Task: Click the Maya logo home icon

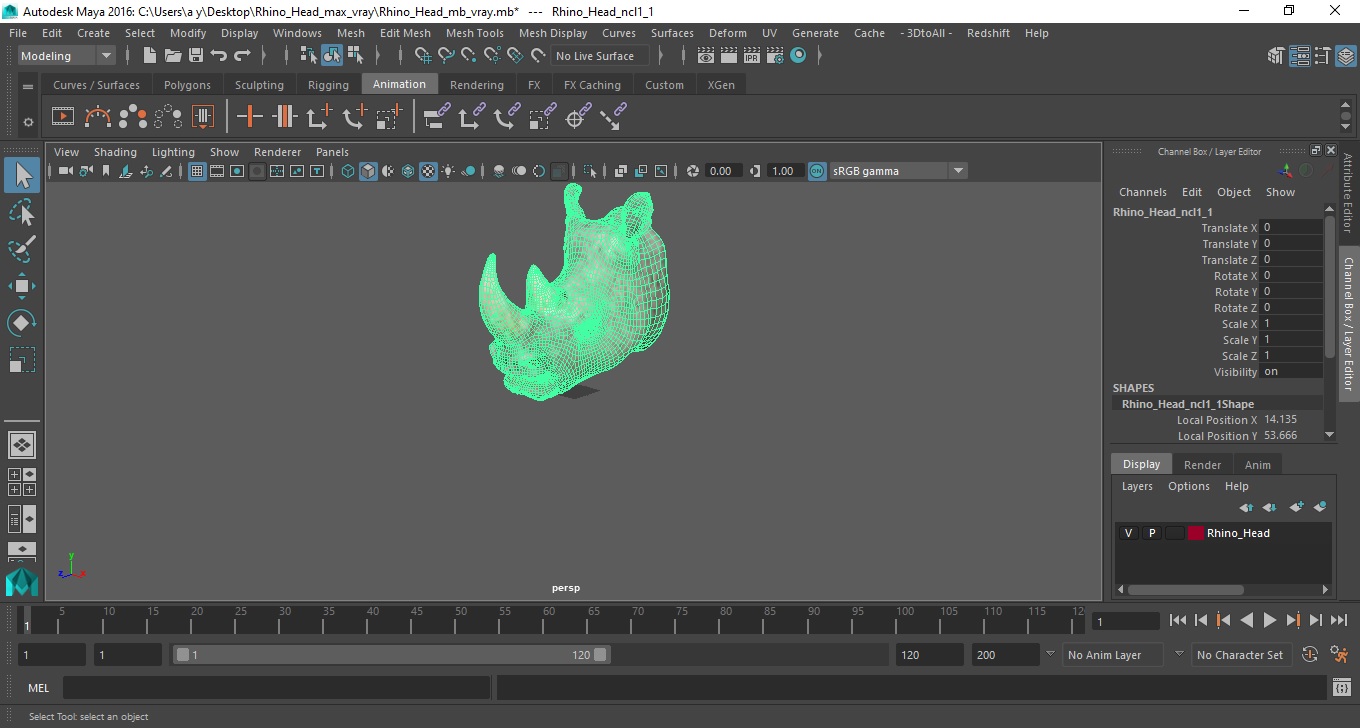Action: tap(22, 583)
